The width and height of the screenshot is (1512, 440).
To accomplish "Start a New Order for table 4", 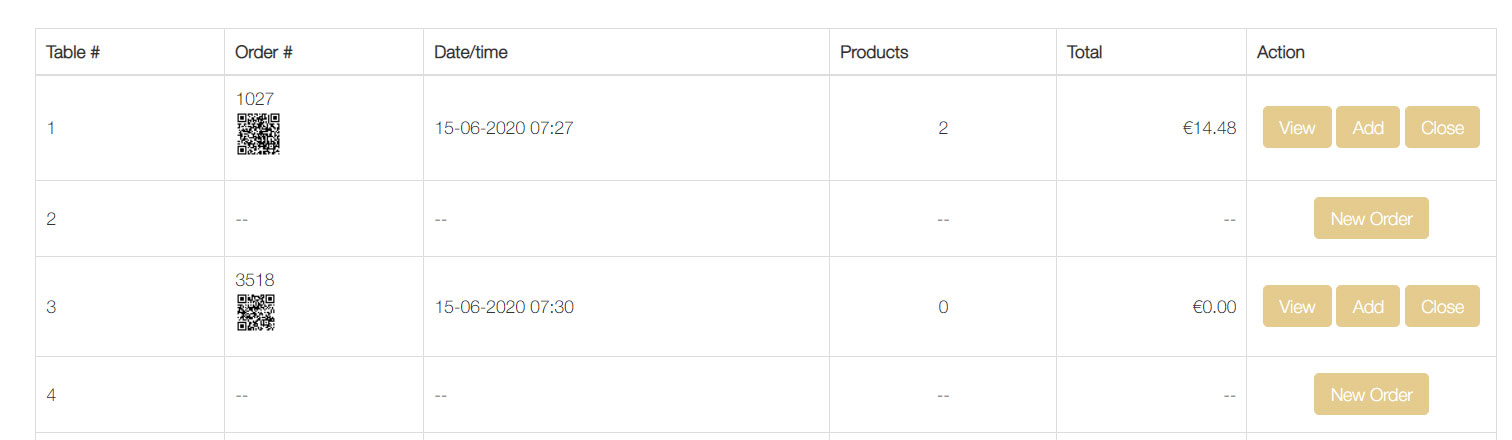I will pos(1371,394).
